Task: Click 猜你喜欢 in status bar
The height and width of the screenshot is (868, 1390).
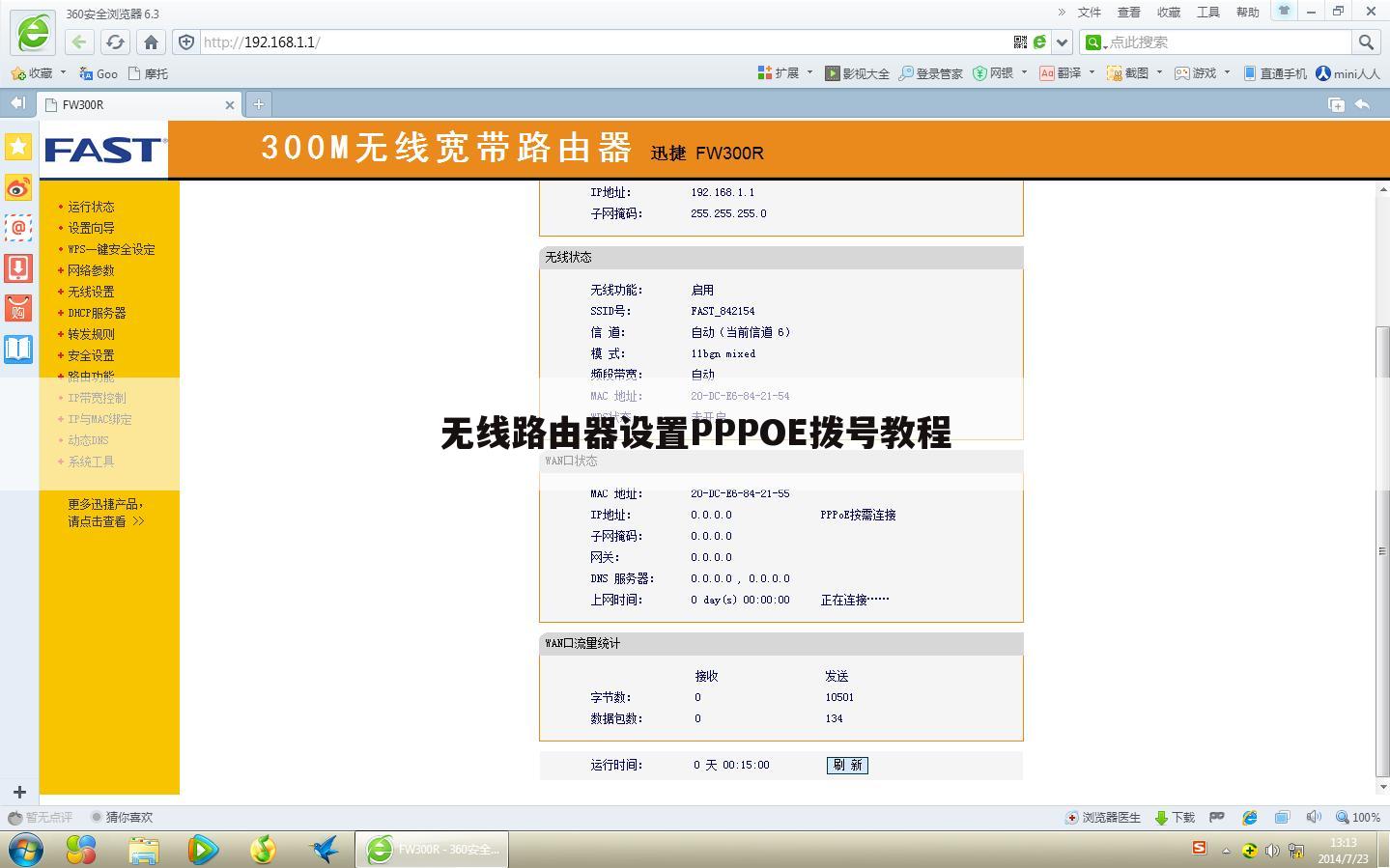Action: click(122, 817)
